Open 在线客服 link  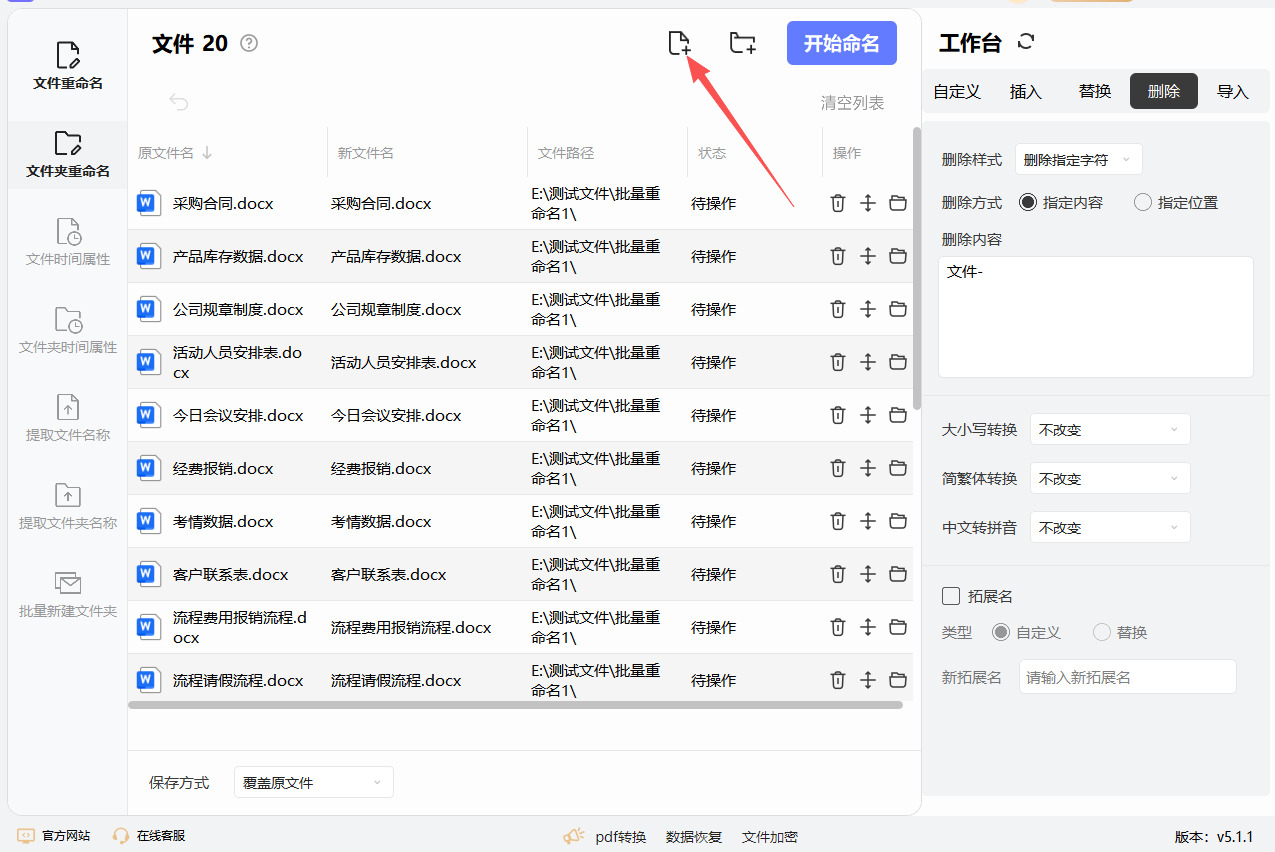(149, 835)
